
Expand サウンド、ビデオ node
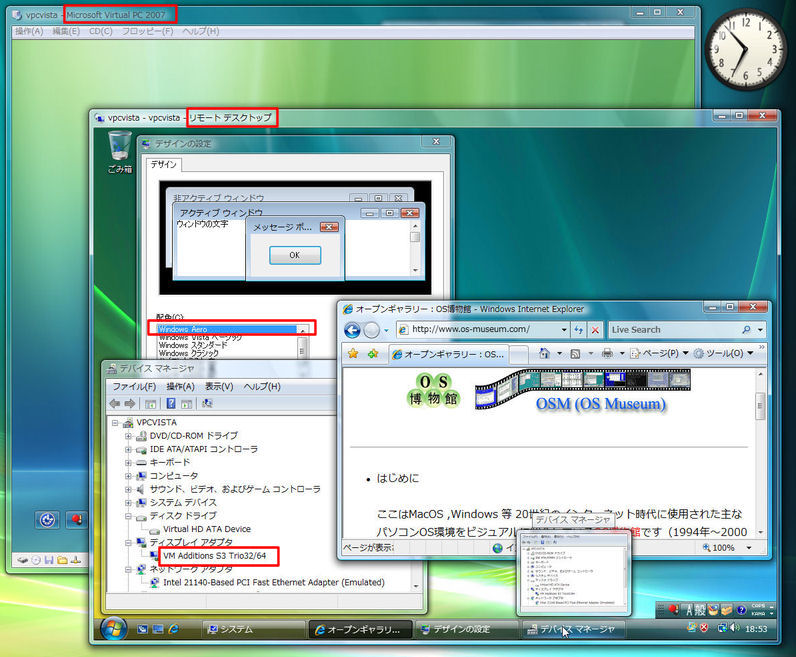coord(128,489)
